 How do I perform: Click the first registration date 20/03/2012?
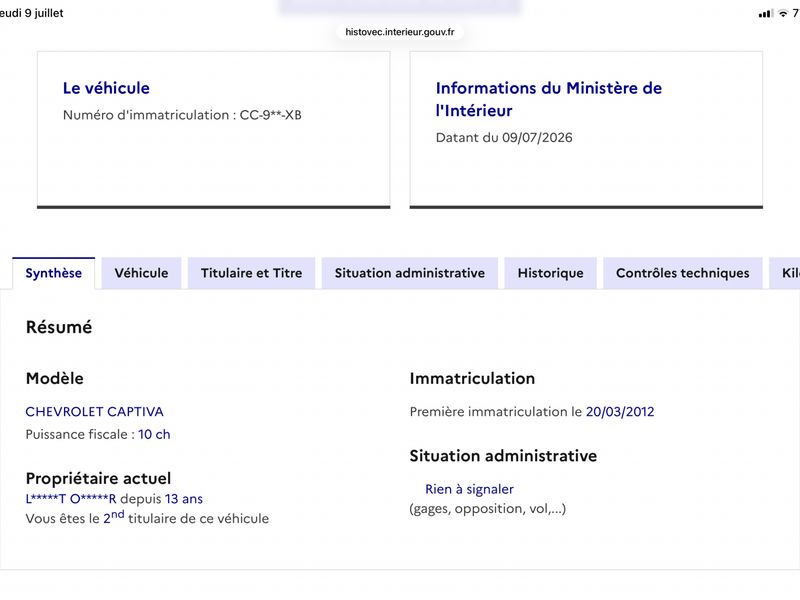(620, 412)
